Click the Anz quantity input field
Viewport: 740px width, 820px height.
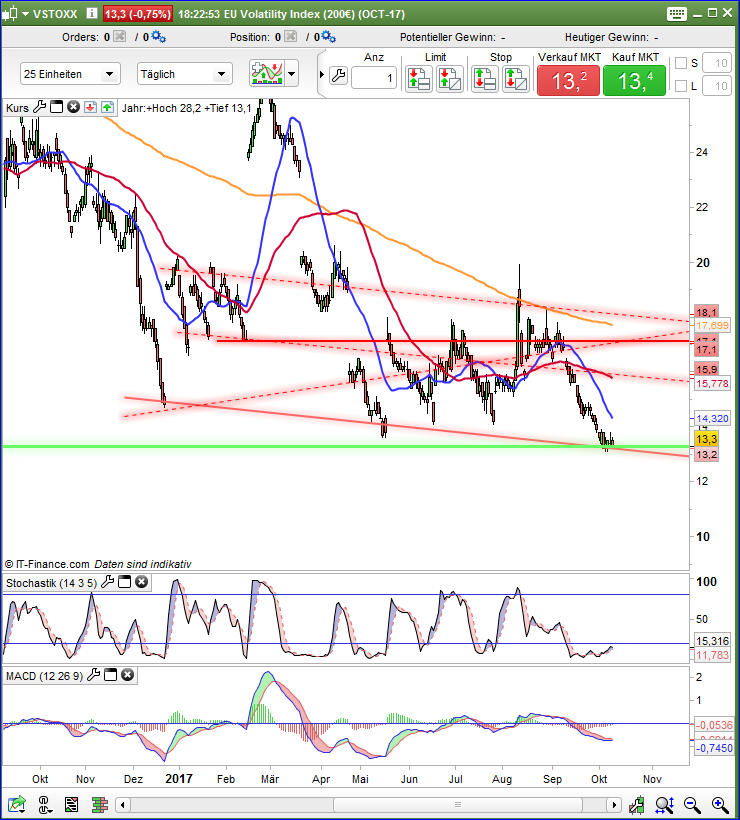click(374, 78)
